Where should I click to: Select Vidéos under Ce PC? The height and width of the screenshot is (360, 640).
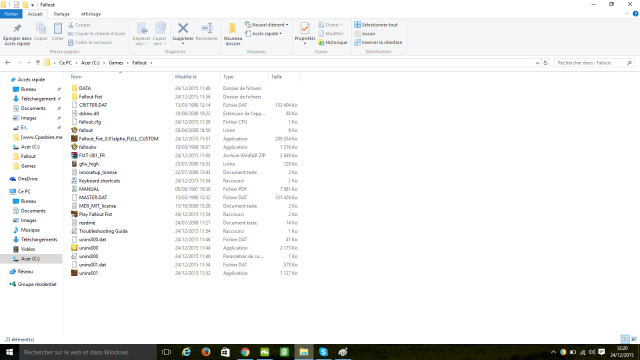tap(28, 249)
